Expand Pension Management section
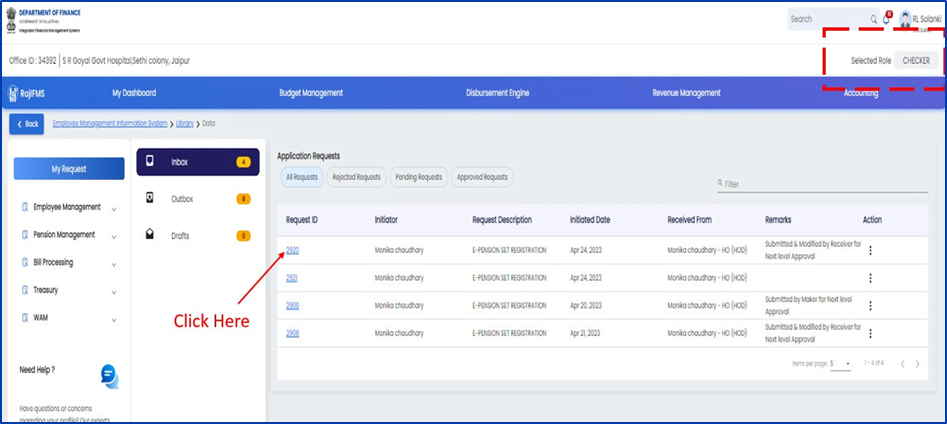Screen dimensions: 947x424 coord(114,237)
